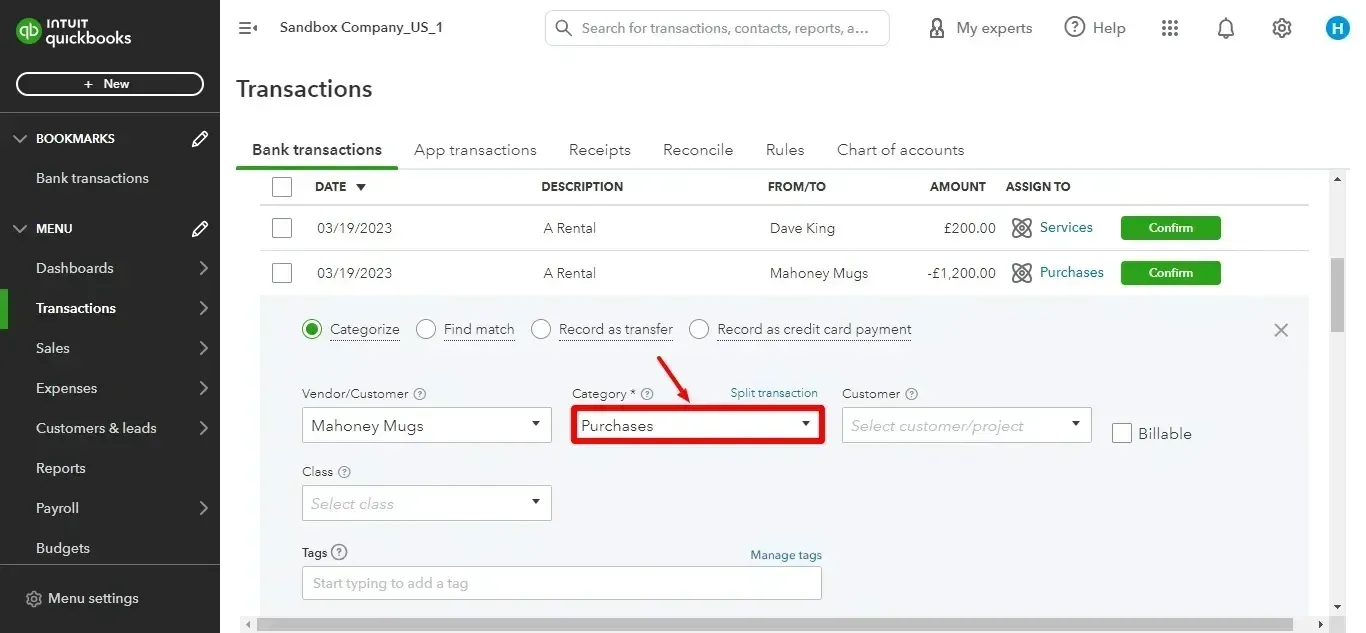Open the notifications bell

[1226, 28]
